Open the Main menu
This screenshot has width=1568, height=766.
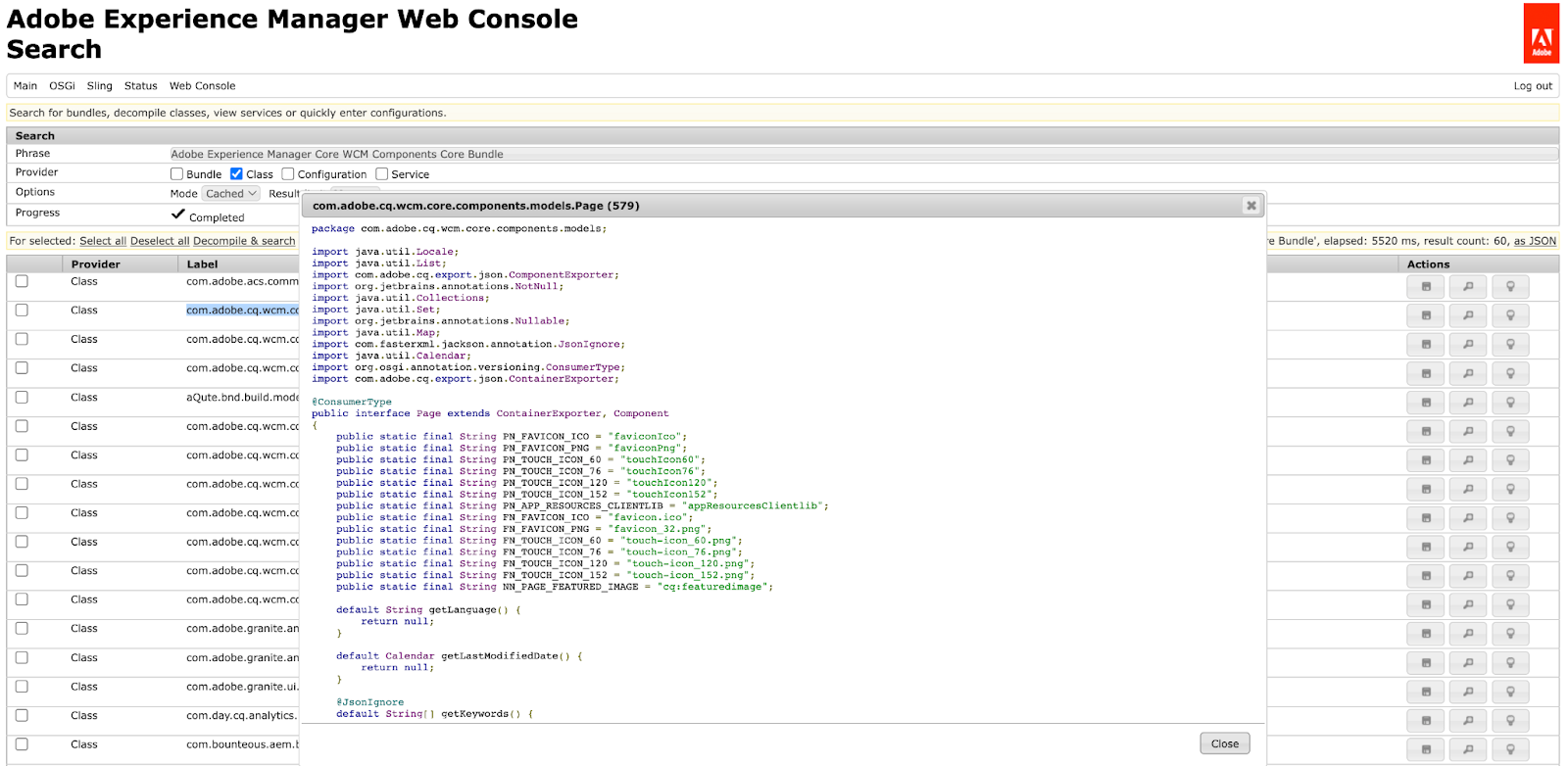tap(25, 86)
